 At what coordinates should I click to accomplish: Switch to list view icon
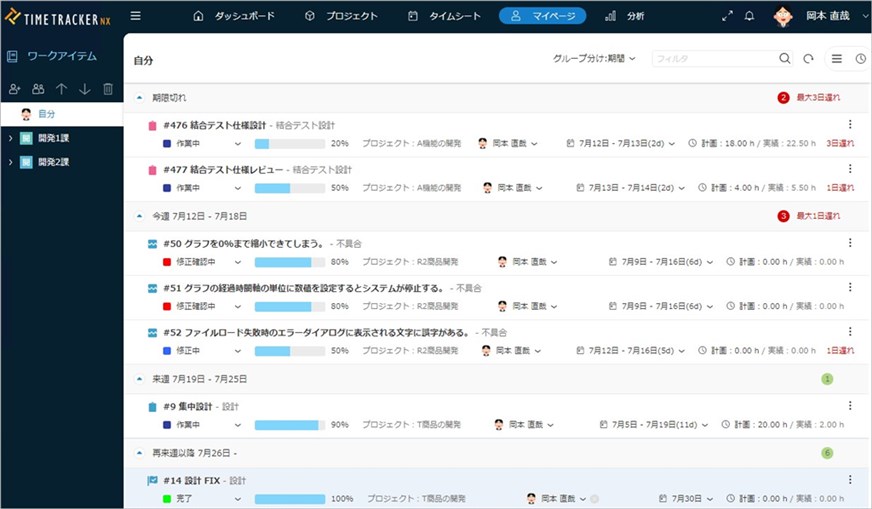point(836,58)
